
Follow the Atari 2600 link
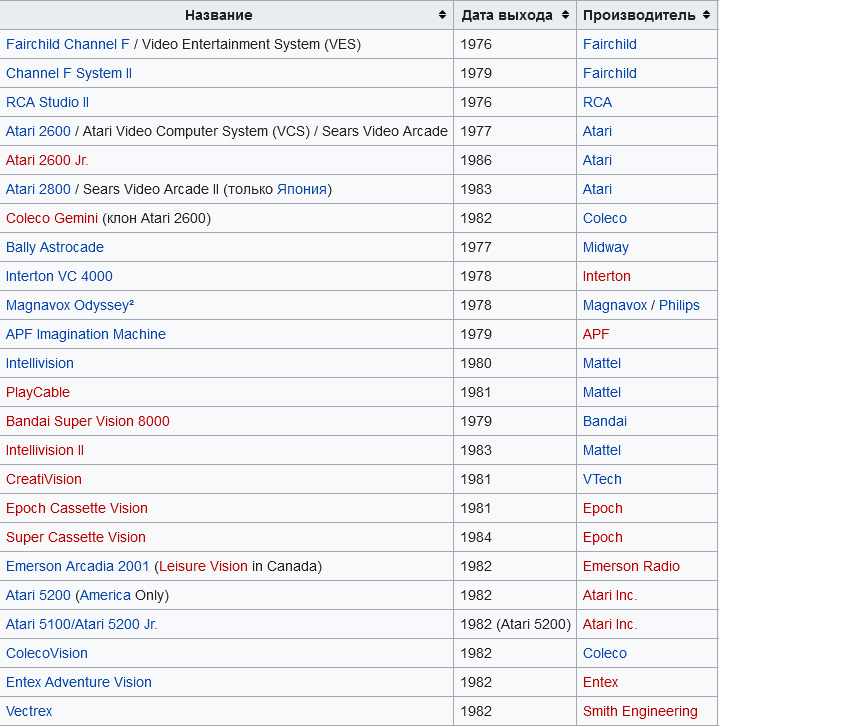(x=38, y=131)
